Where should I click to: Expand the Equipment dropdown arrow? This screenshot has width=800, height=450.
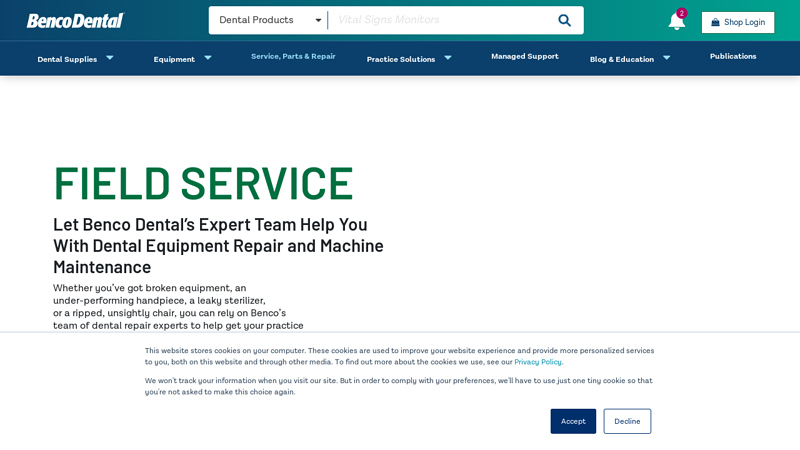pyautogui.click(x=208, y=58)
